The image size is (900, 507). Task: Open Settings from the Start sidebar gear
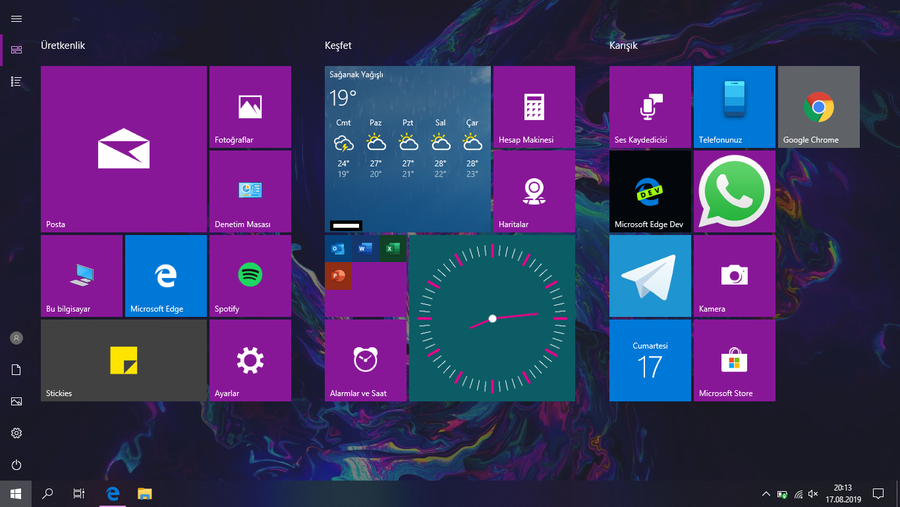(x=16, y=433)
